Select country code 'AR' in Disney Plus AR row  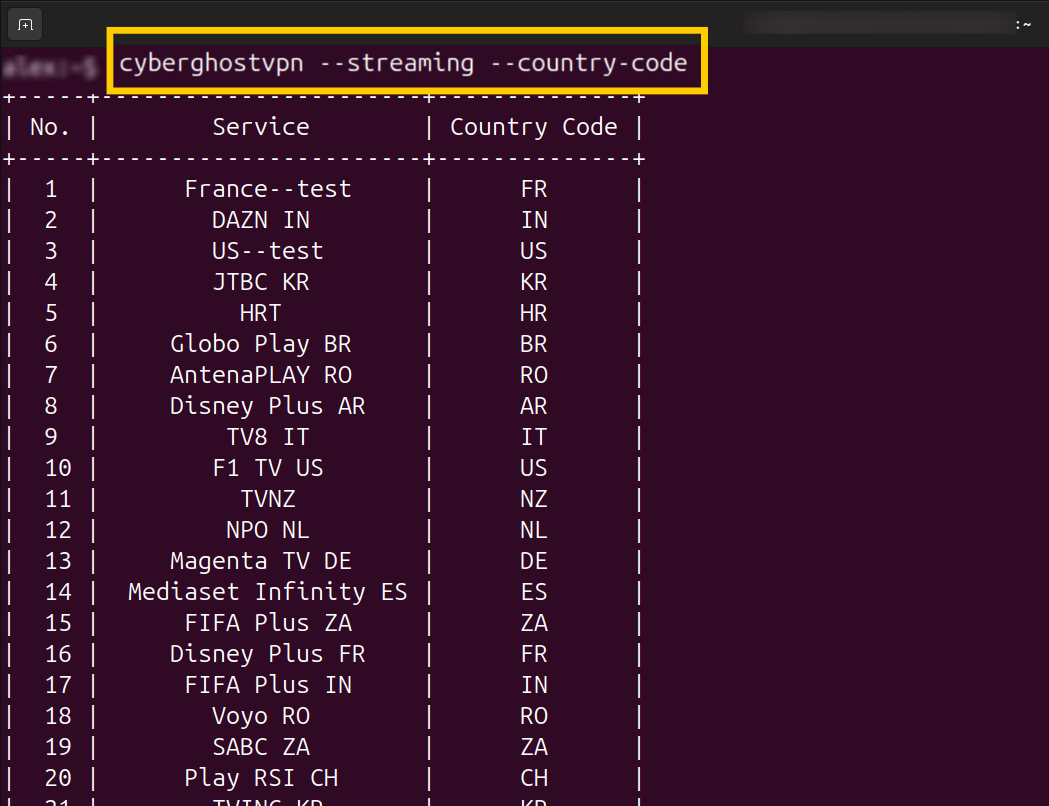pos(534,406)
